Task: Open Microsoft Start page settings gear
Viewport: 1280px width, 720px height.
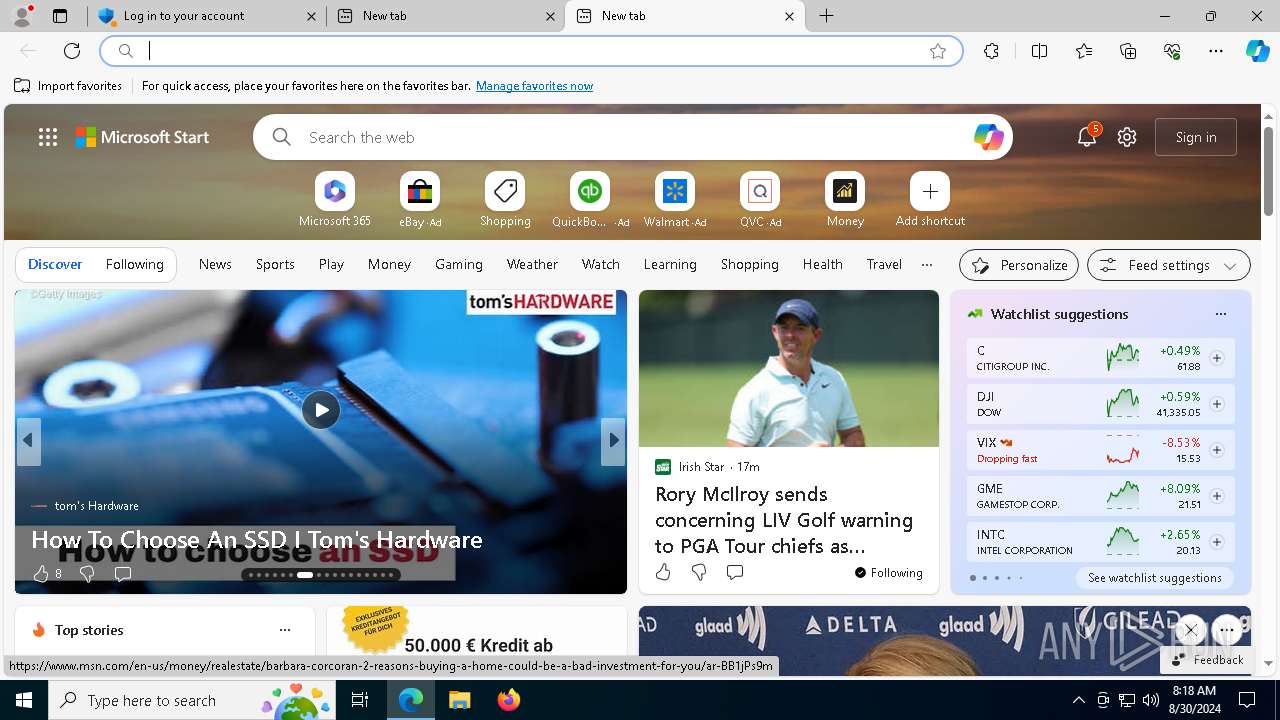Action: pos(1127,137)
